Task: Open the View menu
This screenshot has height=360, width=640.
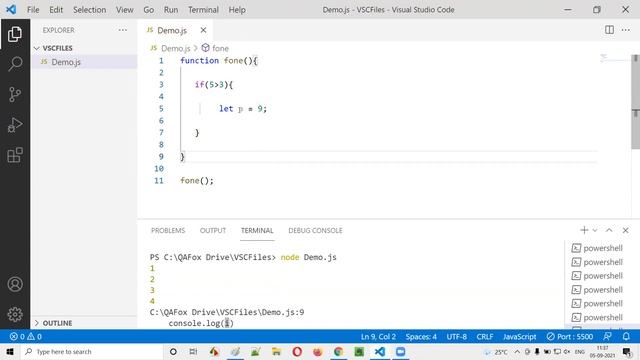Action: 124,9
